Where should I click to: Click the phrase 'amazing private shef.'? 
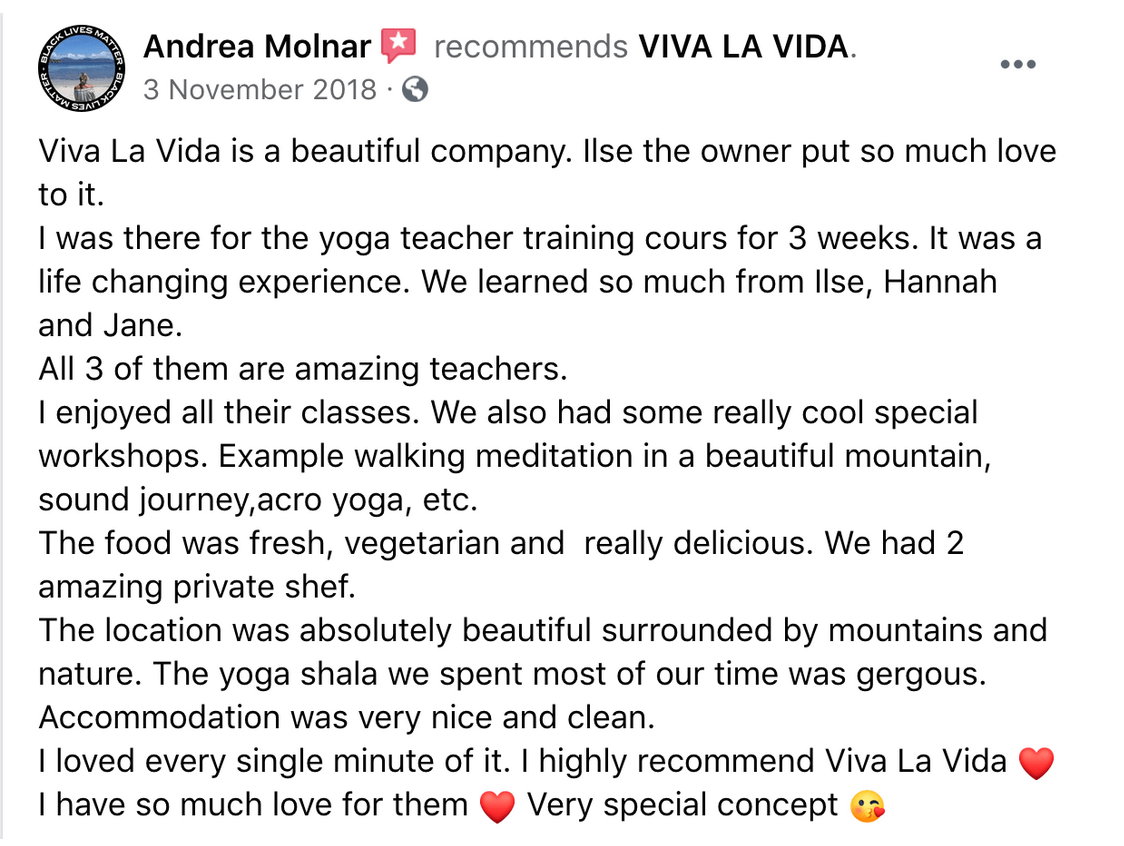(x=197, y=587)
